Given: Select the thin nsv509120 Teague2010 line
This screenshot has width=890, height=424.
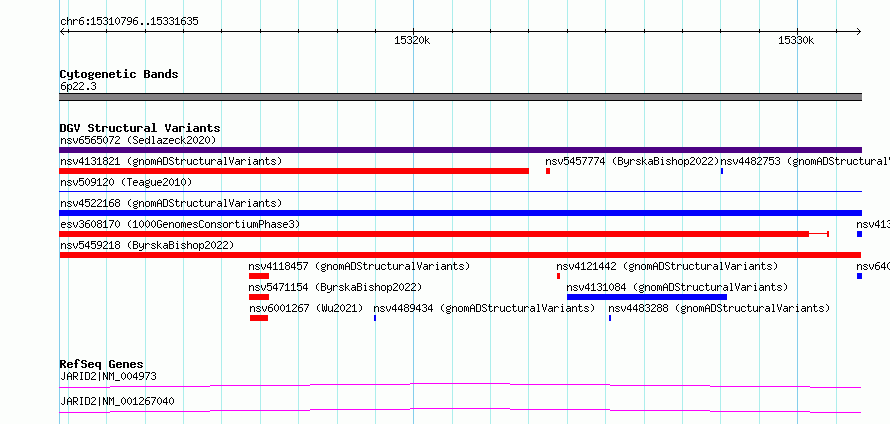Looking at the screenshot, I should tap(460, 192).
